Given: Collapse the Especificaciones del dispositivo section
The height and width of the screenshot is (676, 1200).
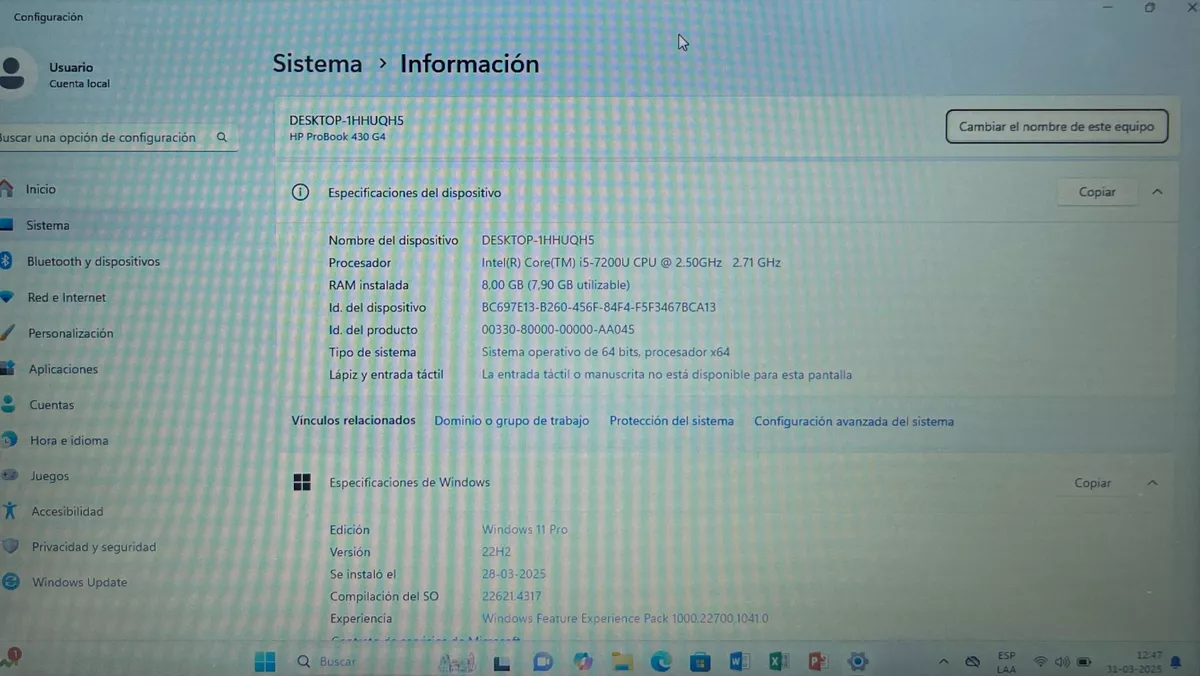Looking at the screenshot, I should 1157,191.
